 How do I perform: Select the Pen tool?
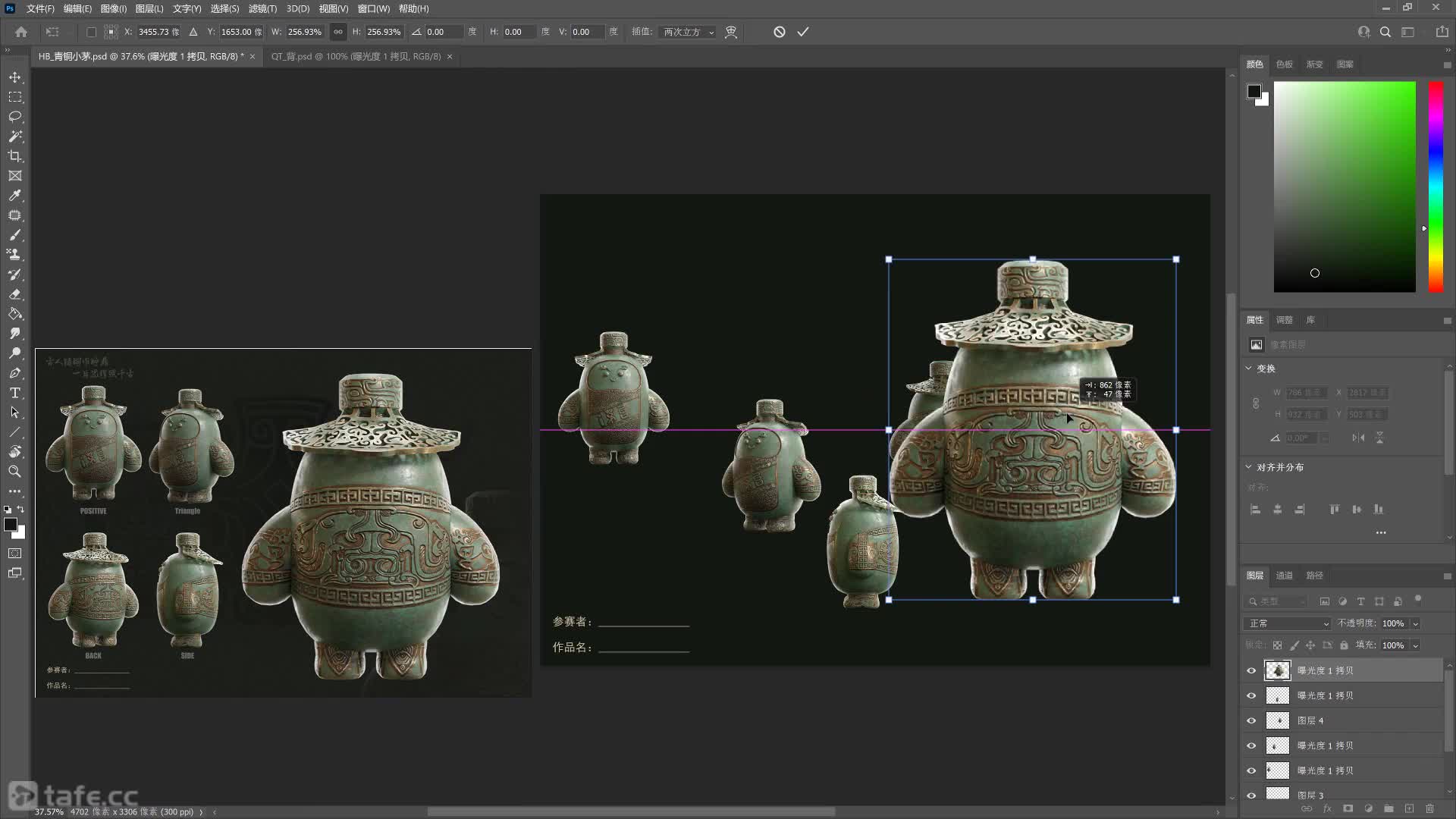click(x=14, y=373)
